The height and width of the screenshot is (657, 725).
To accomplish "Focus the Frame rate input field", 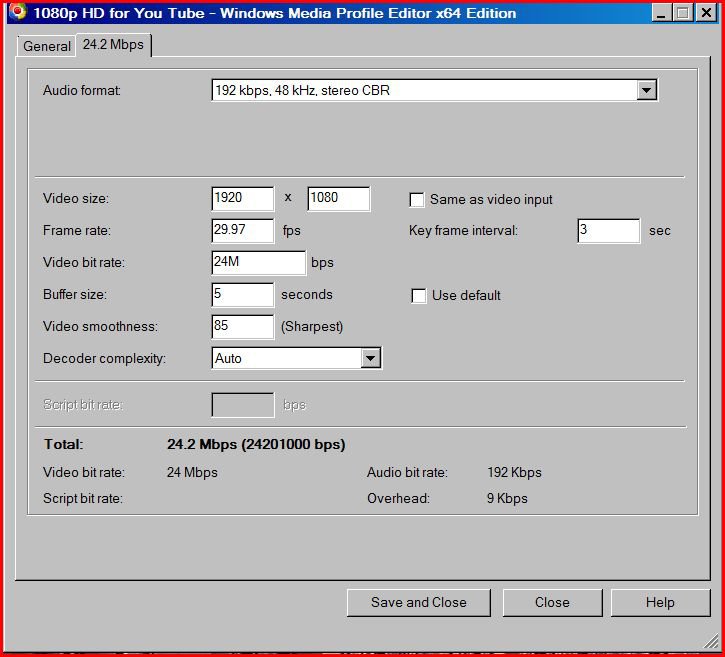I will 243,231.
